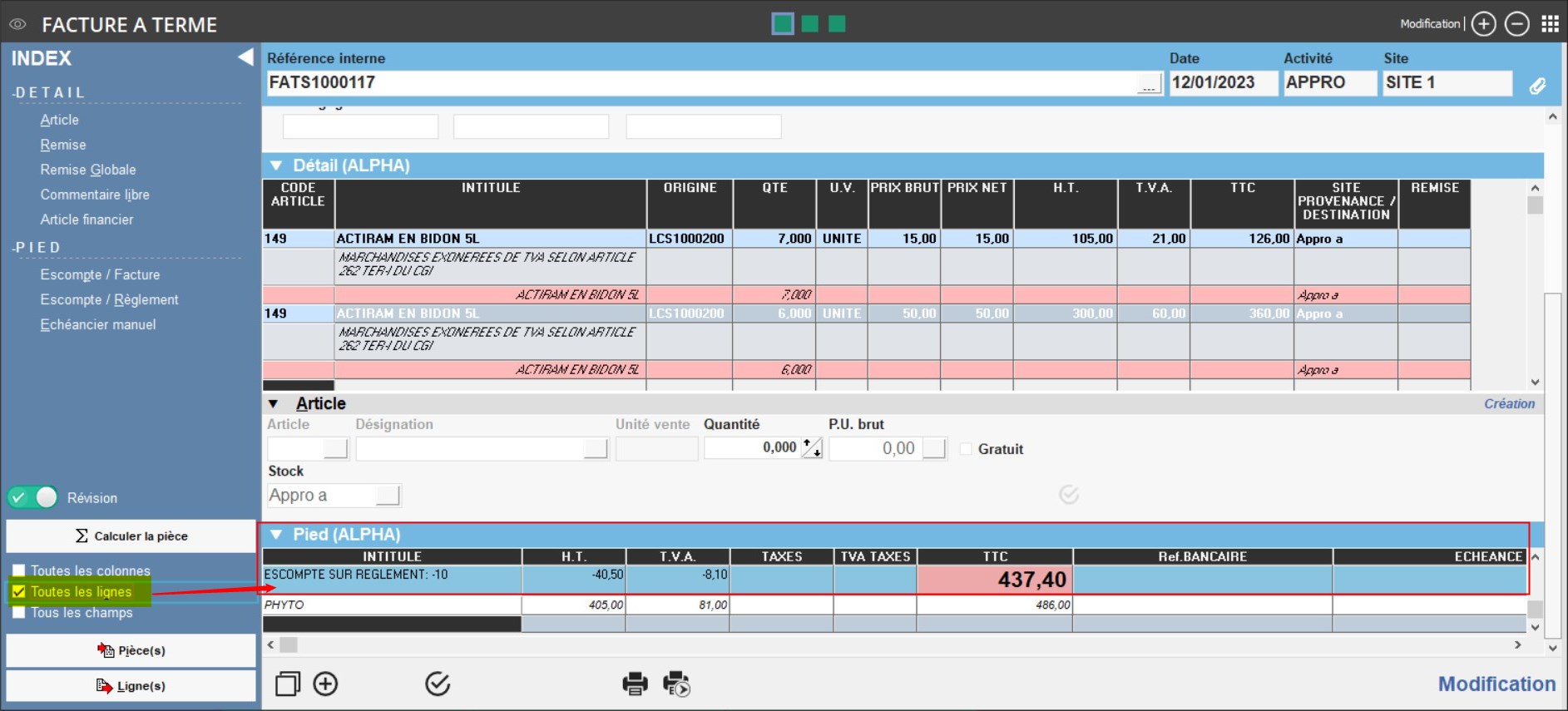Click the plus circle icon in header
This screenshot has width=1568, height=711.
1483,24
